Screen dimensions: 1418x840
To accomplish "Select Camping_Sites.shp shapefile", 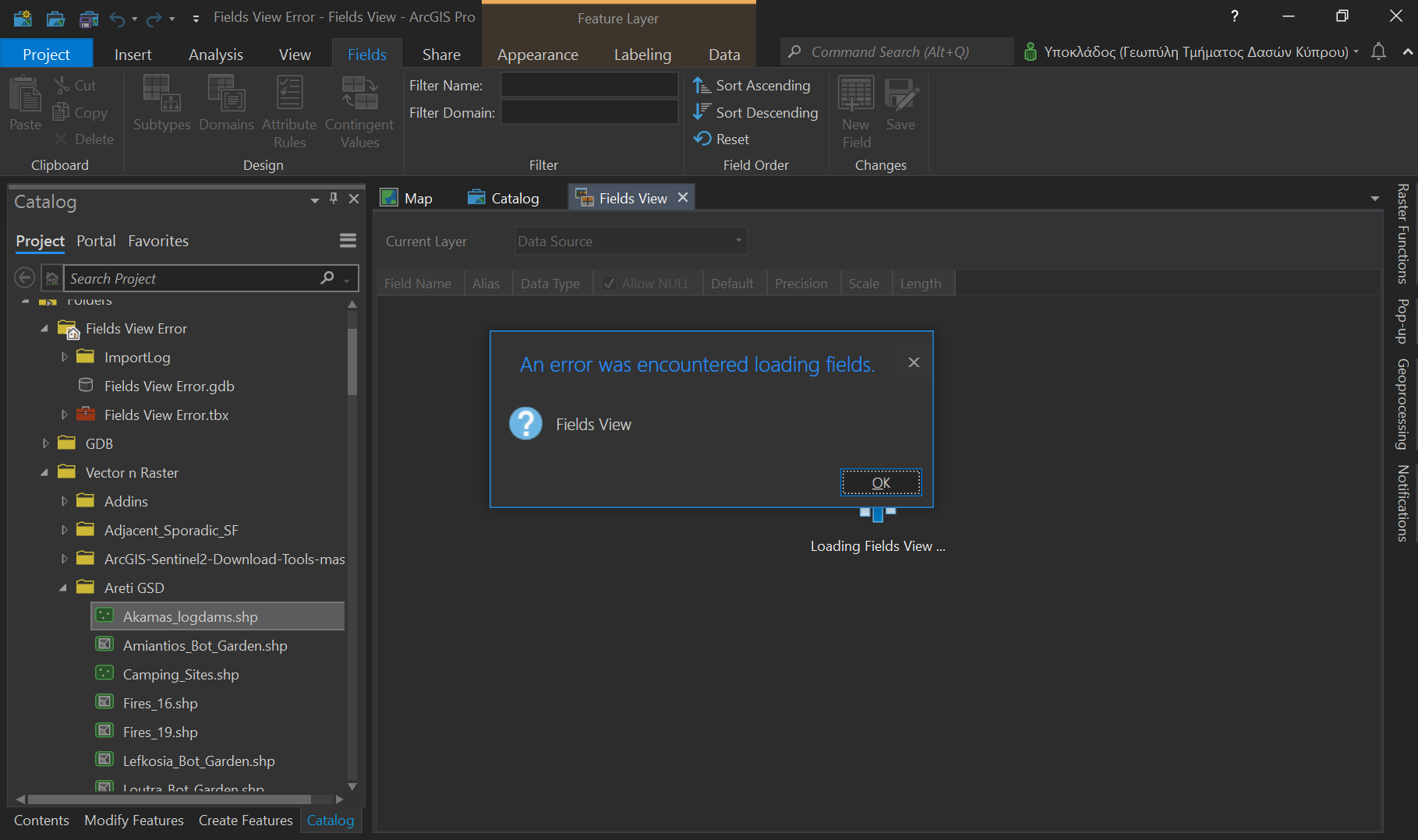I will click(181, 674).
